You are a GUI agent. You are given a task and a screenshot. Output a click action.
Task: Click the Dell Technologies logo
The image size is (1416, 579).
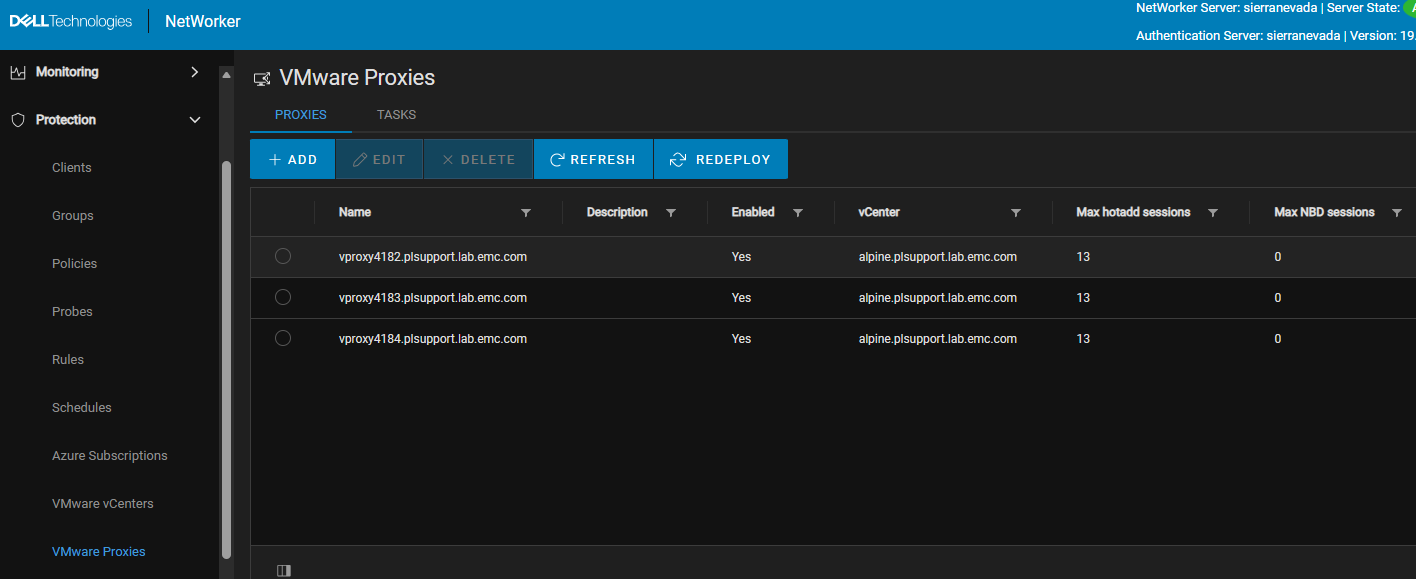click(x=70, y=21)
